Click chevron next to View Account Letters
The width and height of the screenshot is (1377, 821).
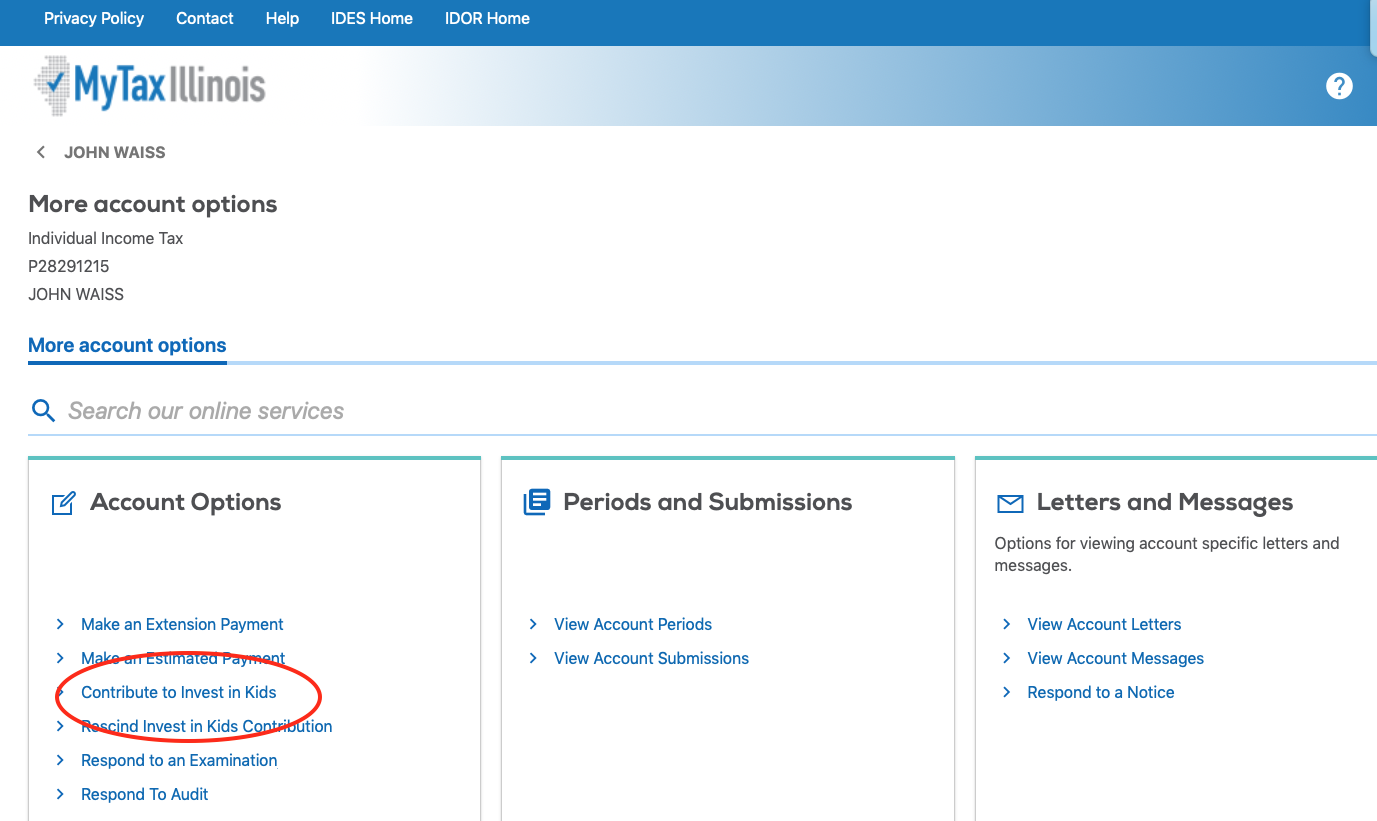[1006, 624]
